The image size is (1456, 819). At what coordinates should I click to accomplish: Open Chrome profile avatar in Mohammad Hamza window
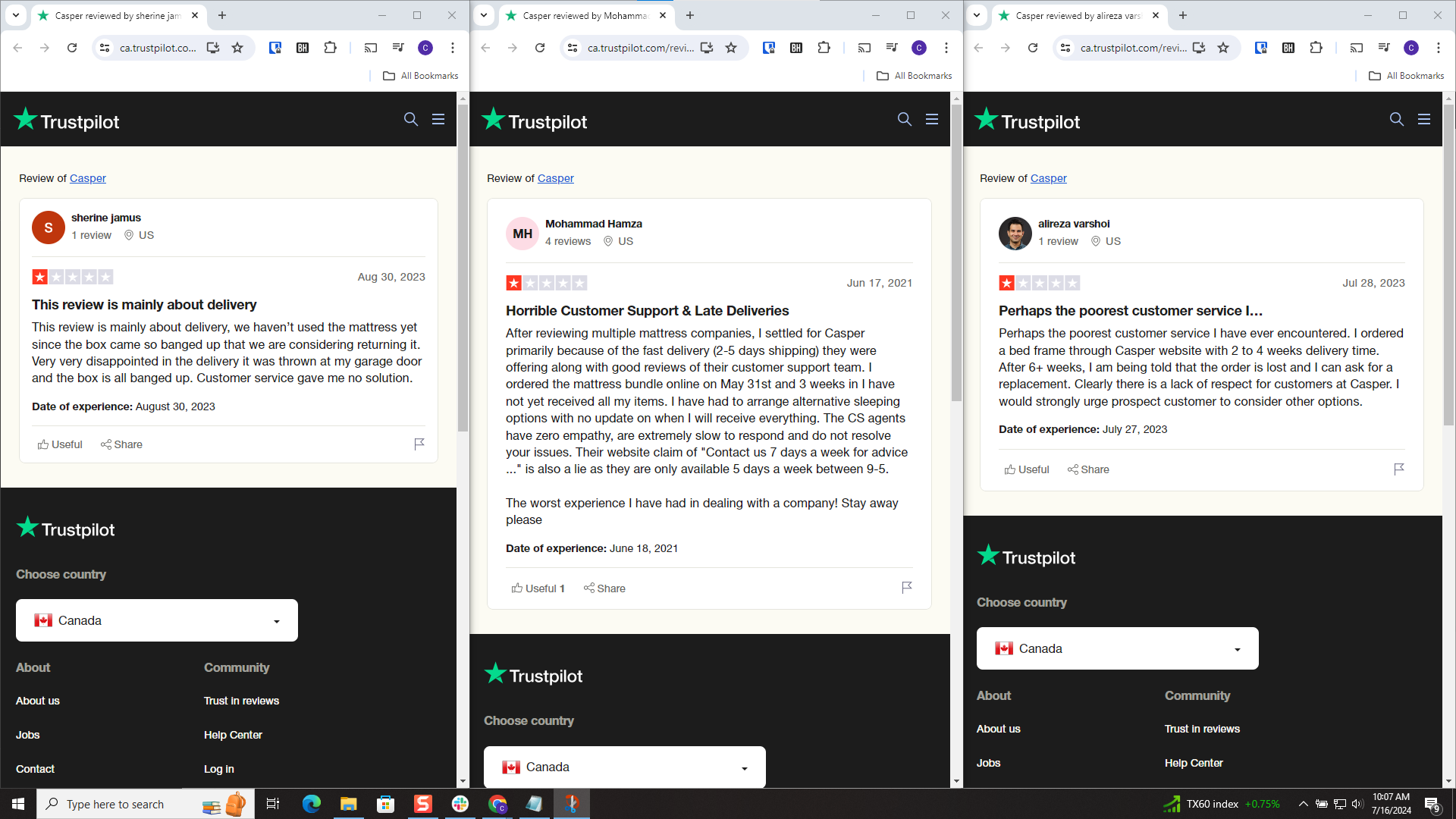coord(919,48)
